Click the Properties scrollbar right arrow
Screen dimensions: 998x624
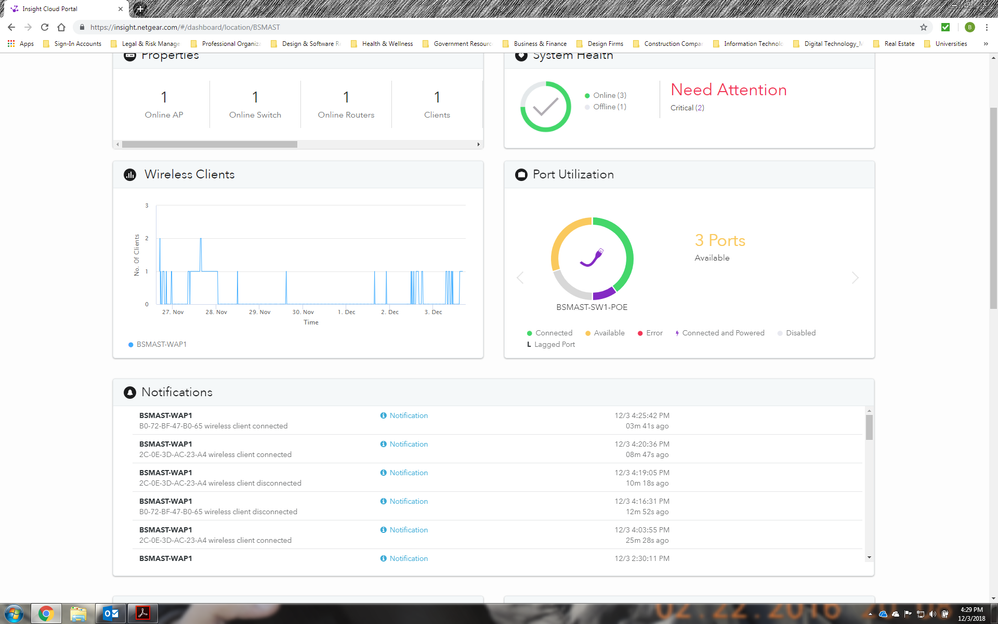coord(479,145)
